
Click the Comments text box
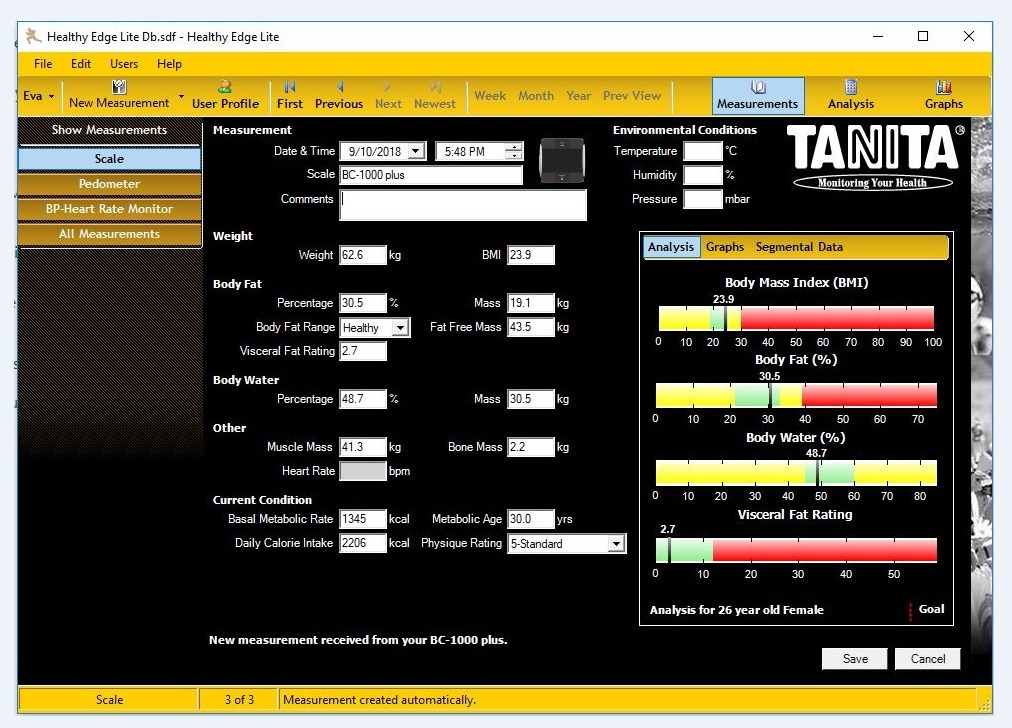coord(463,205)
